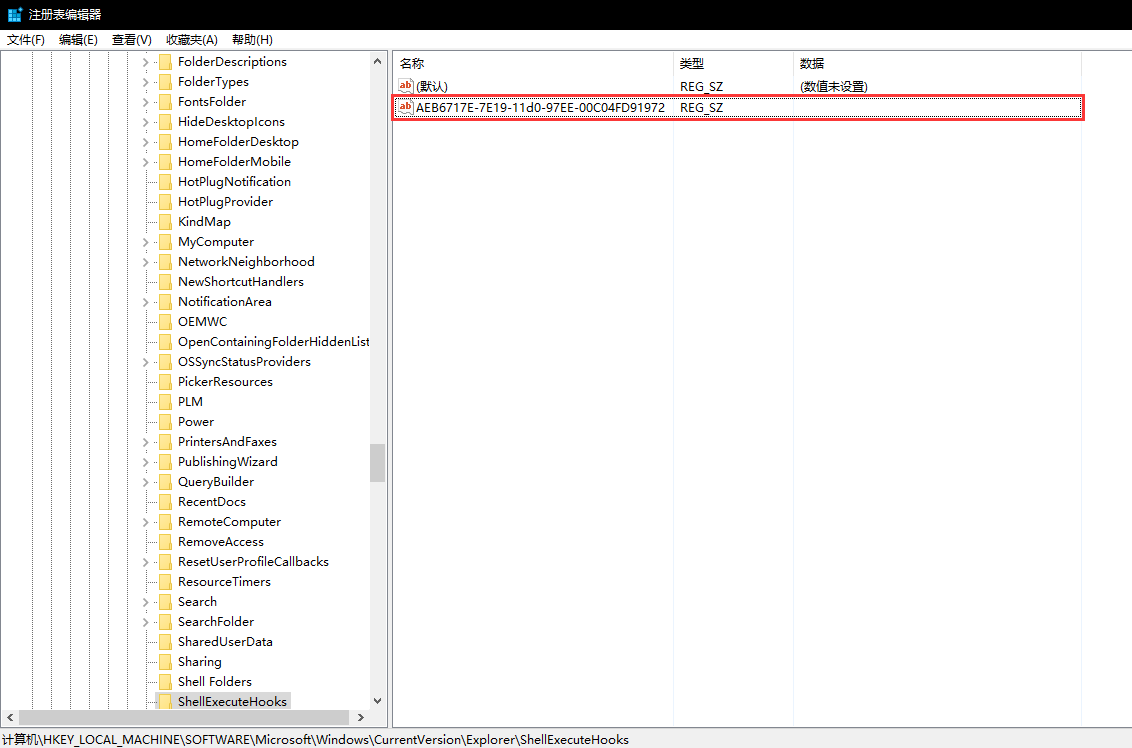
Task: Click the FontsFolder folder icon
Action: pyautogui.click(x=165, y=102)
